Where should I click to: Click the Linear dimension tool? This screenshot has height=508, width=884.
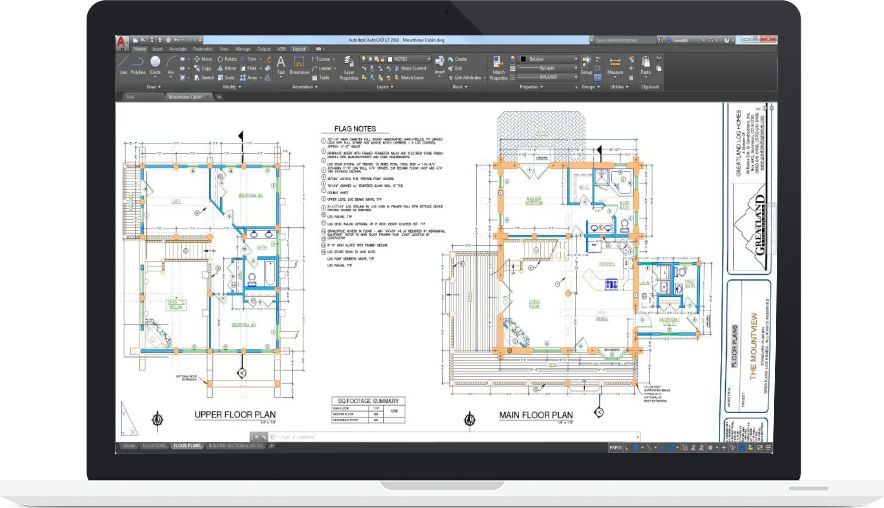tap(321, 59)
